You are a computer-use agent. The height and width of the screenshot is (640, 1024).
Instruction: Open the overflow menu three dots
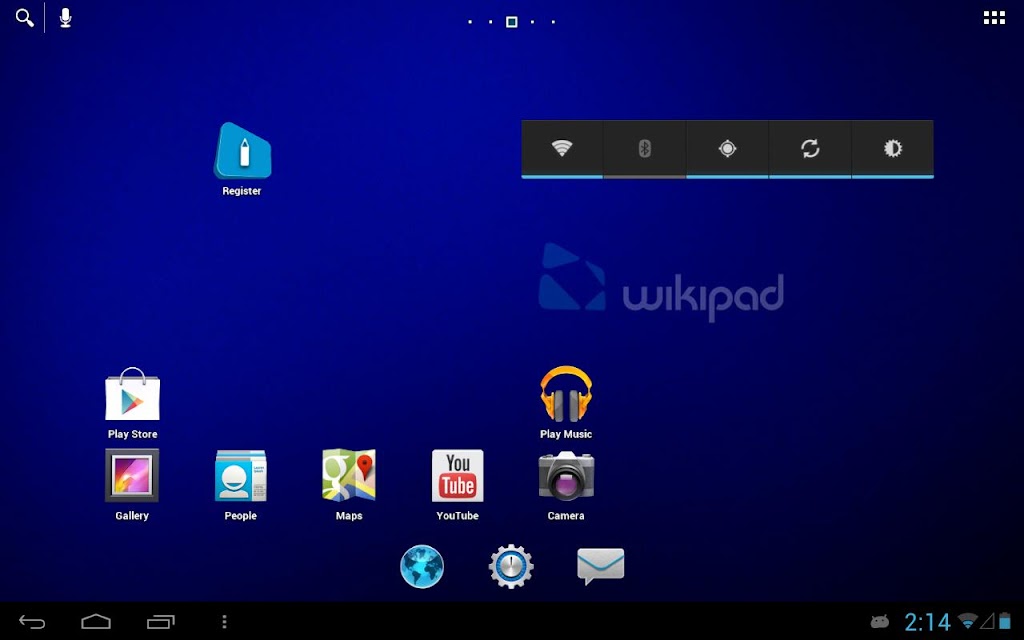coord(224,621)
